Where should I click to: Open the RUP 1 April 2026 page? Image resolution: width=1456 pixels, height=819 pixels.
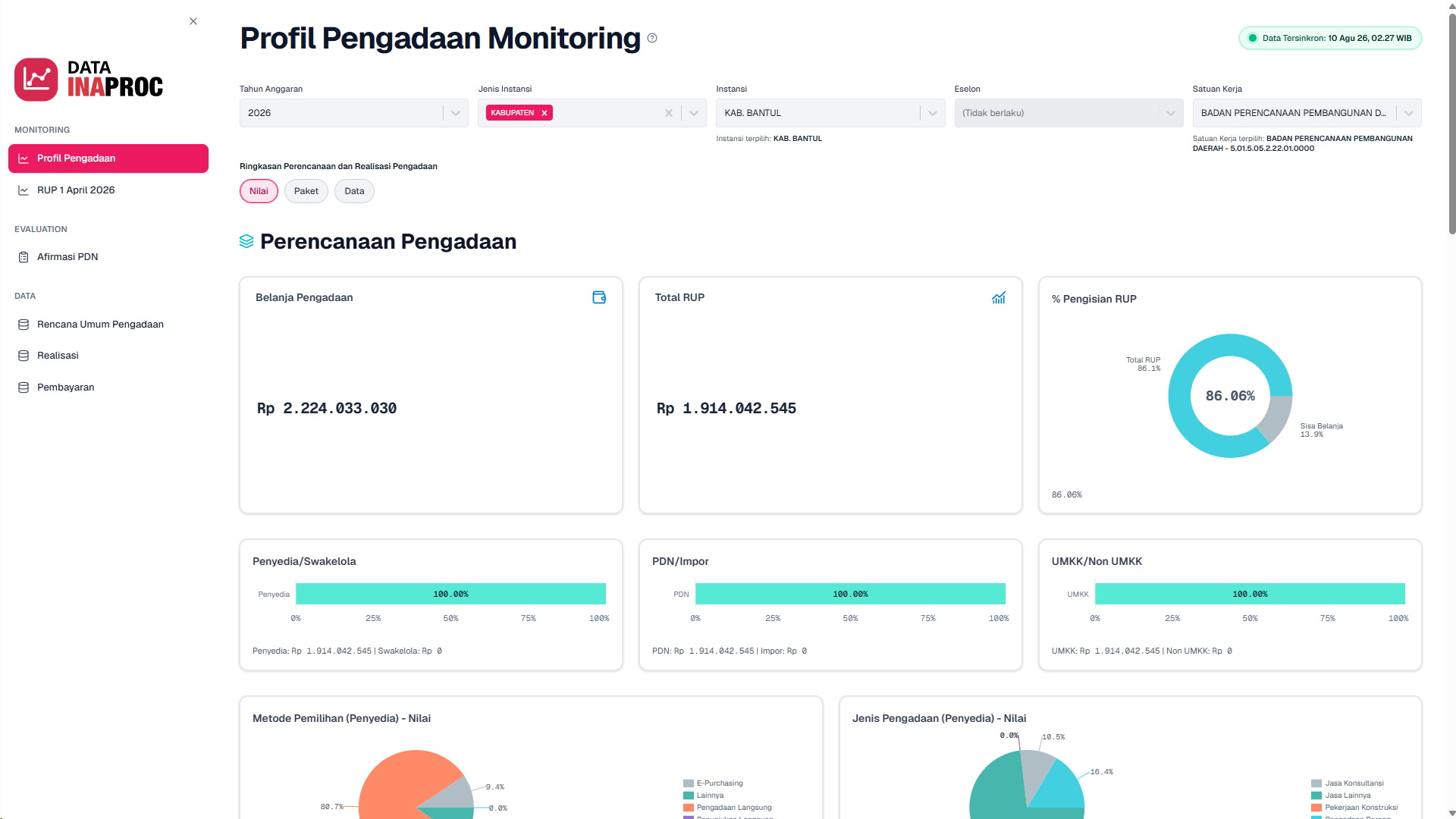pyautogui.click(x=108, y=190)
